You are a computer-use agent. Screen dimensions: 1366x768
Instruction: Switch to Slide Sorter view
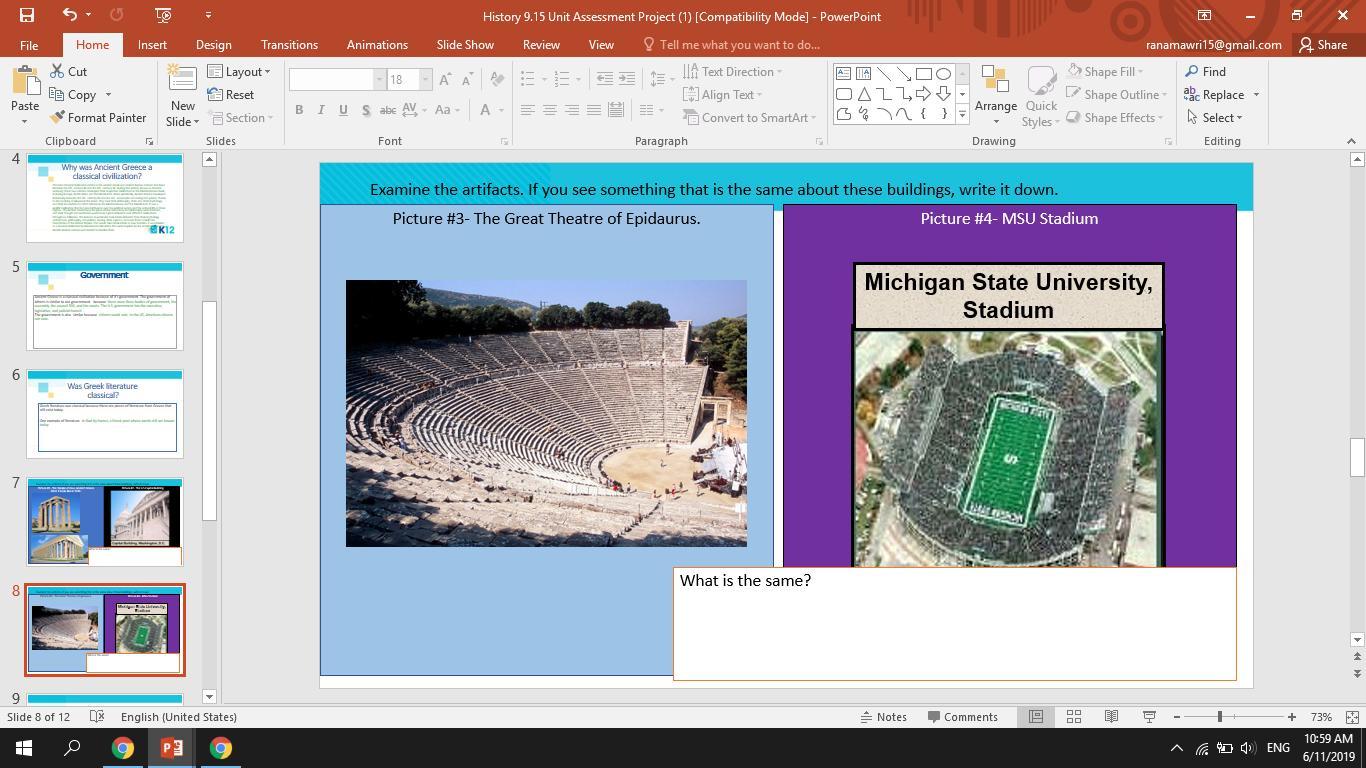1074,717
